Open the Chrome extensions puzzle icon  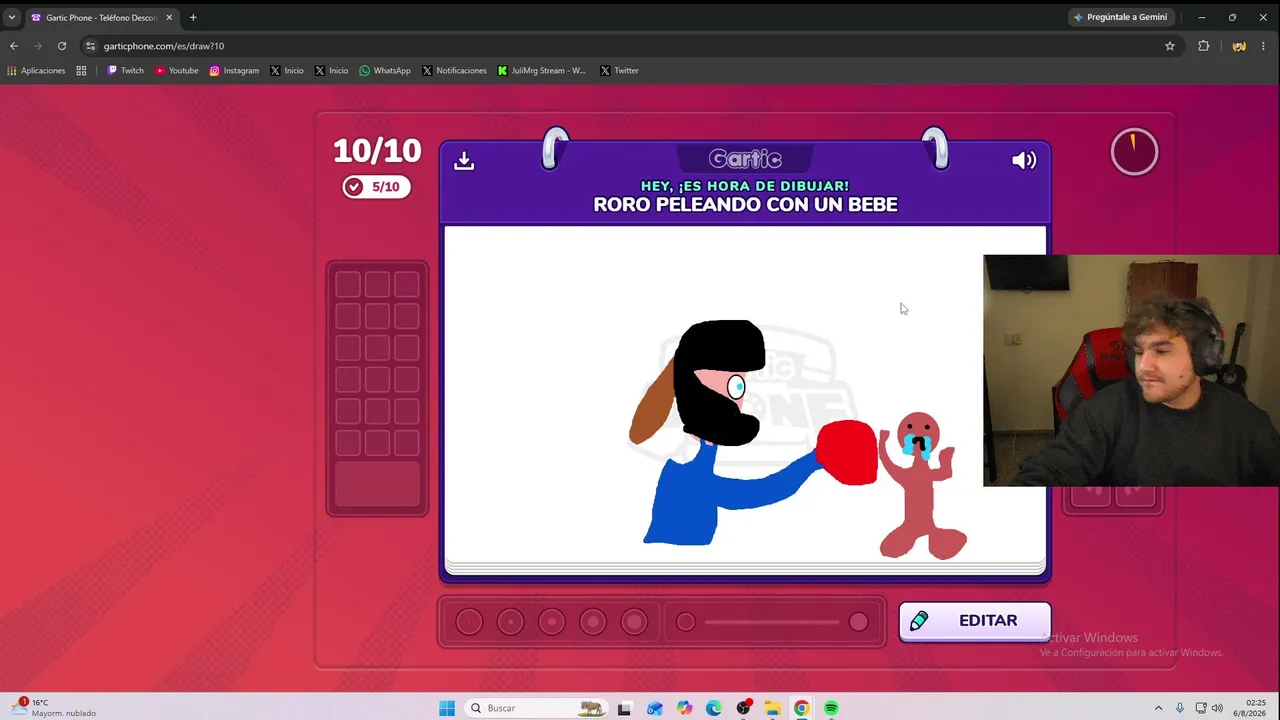tap(1204, 46)
